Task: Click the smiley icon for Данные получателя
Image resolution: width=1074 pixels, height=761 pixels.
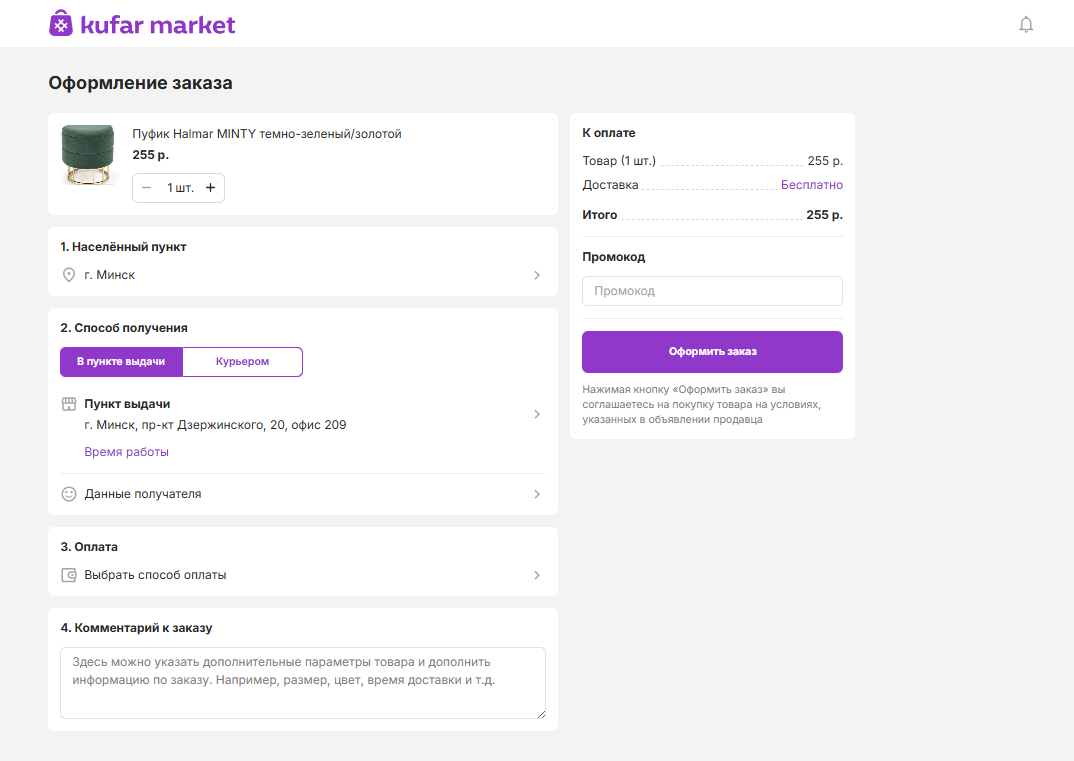Action: click(x=69, y=494)
